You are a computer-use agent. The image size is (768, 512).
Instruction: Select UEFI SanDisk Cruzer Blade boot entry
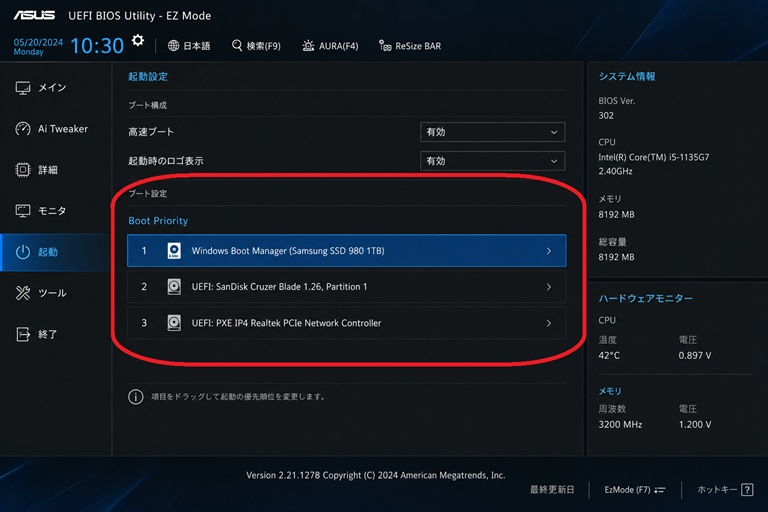coord(346,287)
